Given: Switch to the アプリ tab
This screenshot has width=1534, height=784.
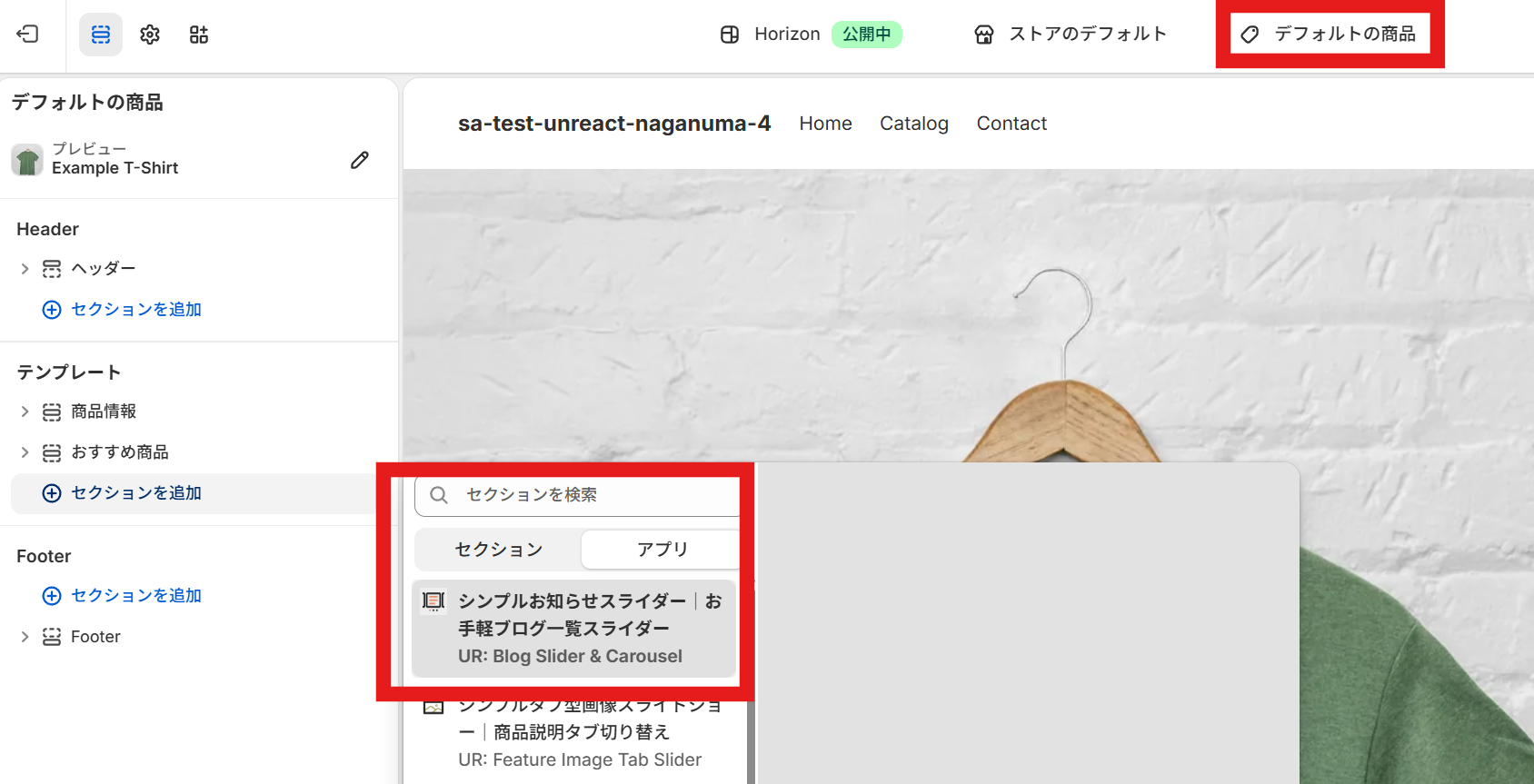Looking at the screenshot, I should click(662, 550).
